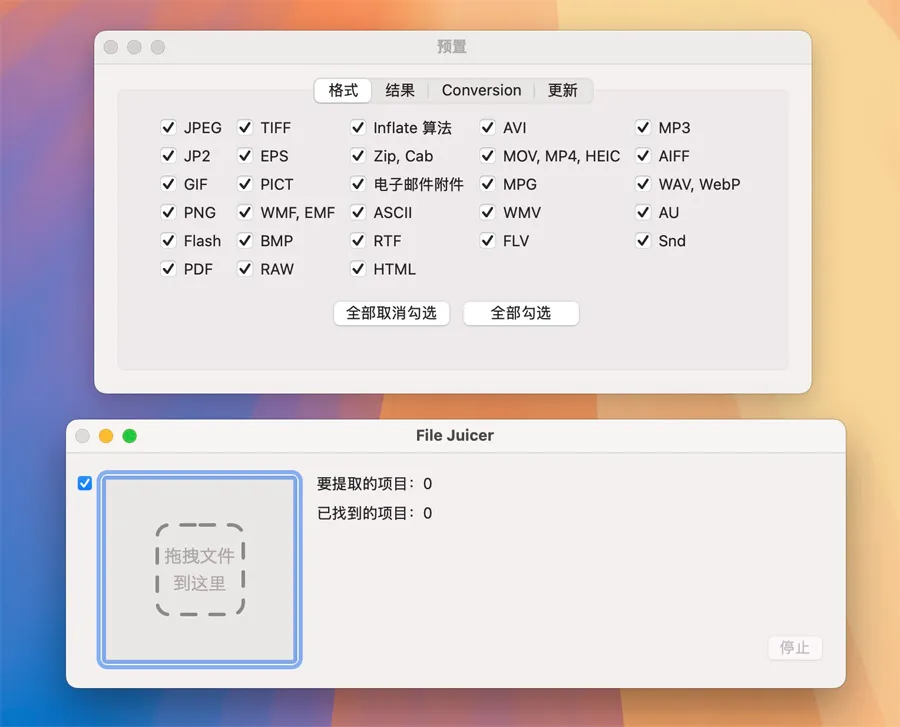Disable the MP3 format checkbox
Image resolution: width=900 pixels, height=727 pixels.
pos(643,128)
